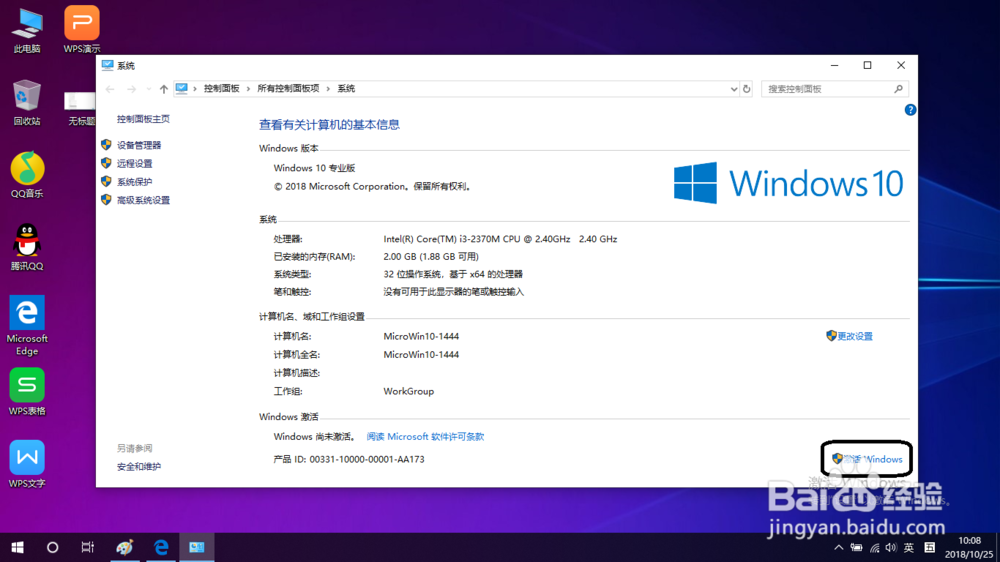This screenshot has height=562, width=1000.
Task: Click the clock showing 10:08
Action: (x=969, y=540)
